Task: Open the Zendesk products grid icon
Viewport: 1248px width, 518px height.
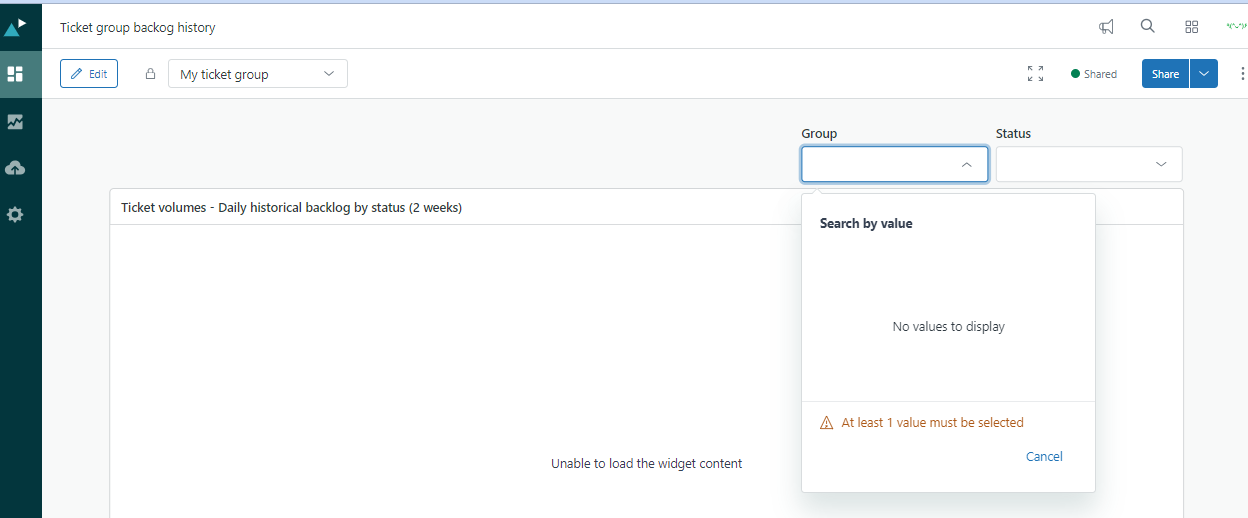Action: (1191, 27)
